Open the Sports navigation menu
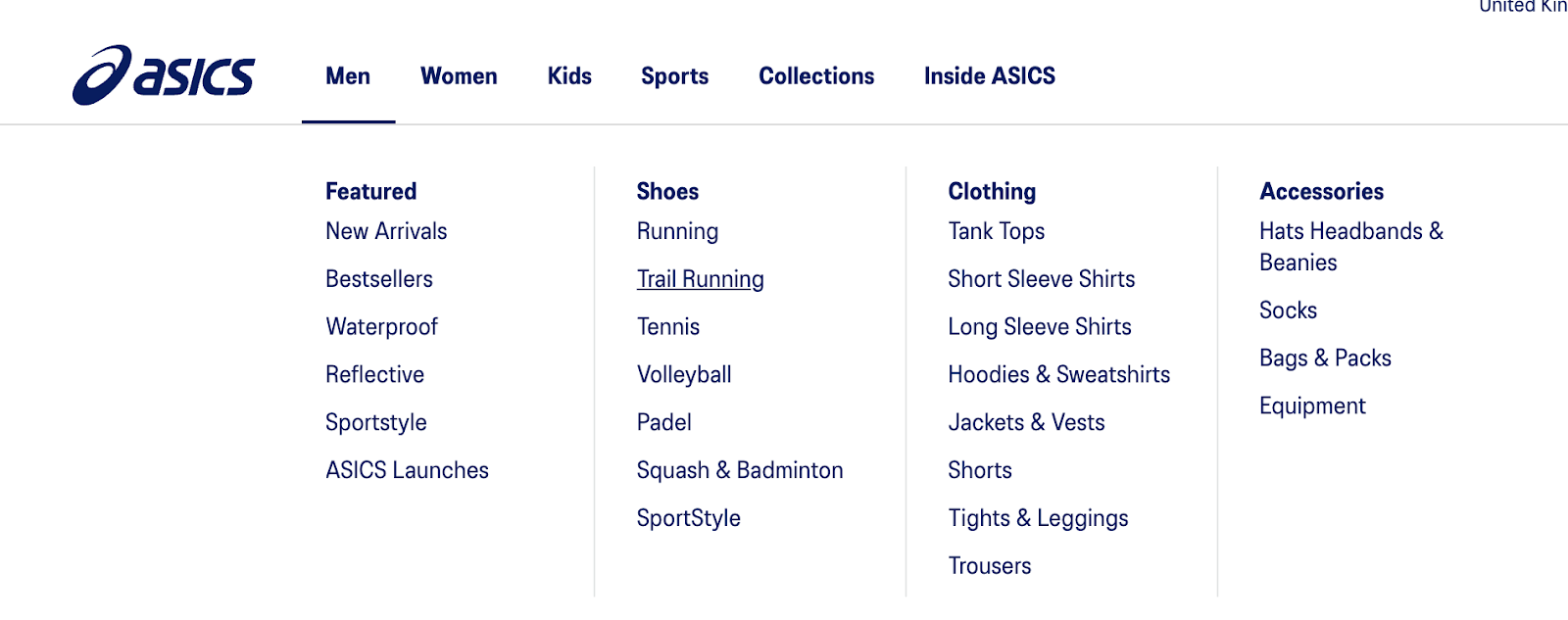Image resolution: width=1568 pixels, height=620 pixels. point(674,76)
